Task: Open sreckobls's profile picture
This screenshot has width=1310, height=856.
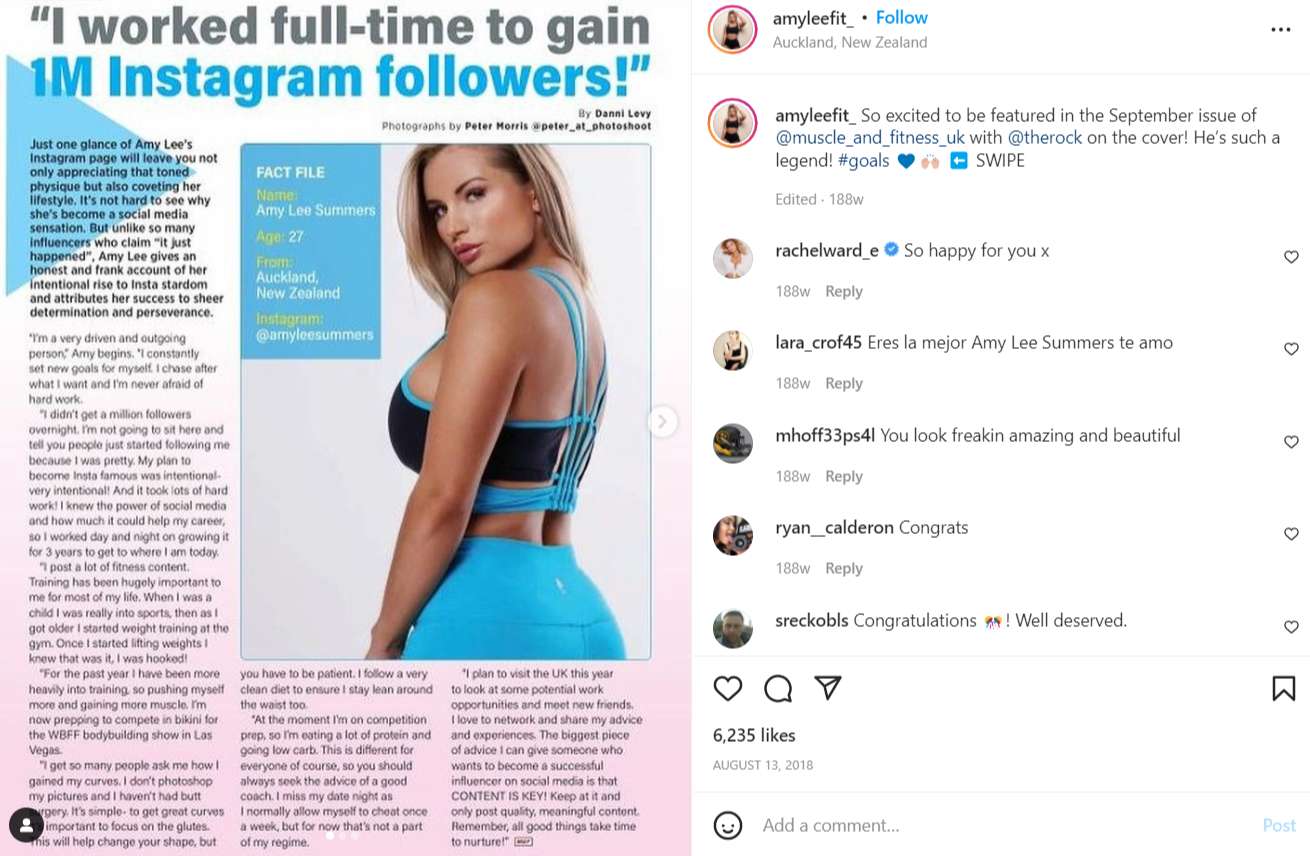Action: pos(733,628)
